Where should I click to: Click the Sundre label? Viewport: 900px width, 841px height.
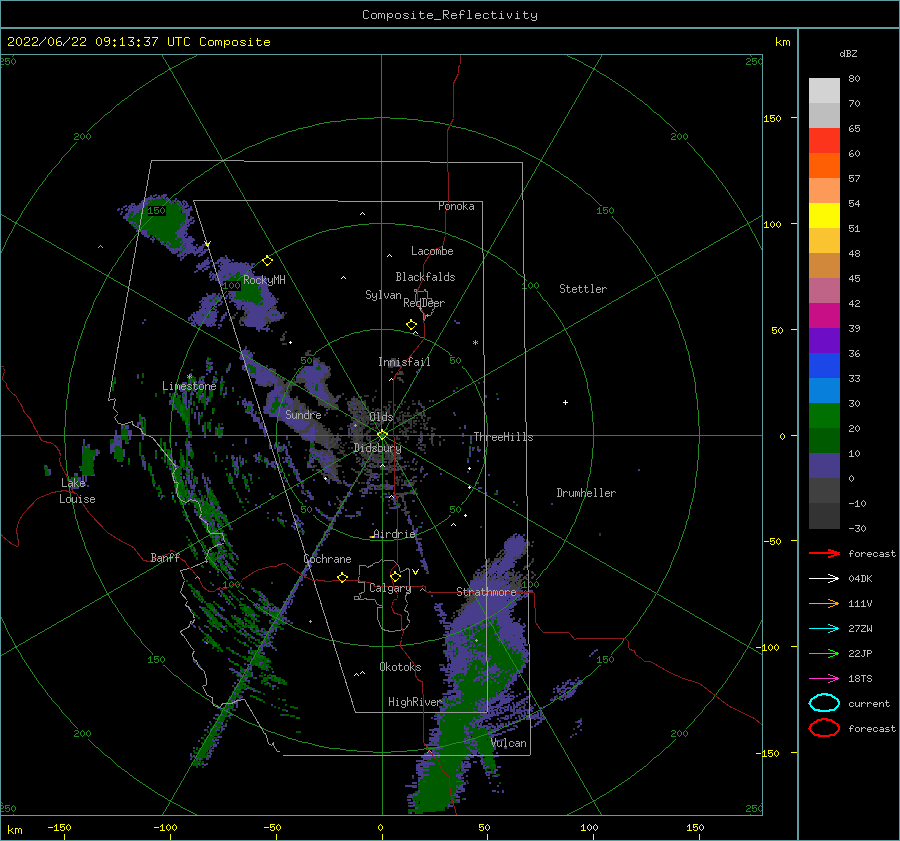click(x=304, y=414)
